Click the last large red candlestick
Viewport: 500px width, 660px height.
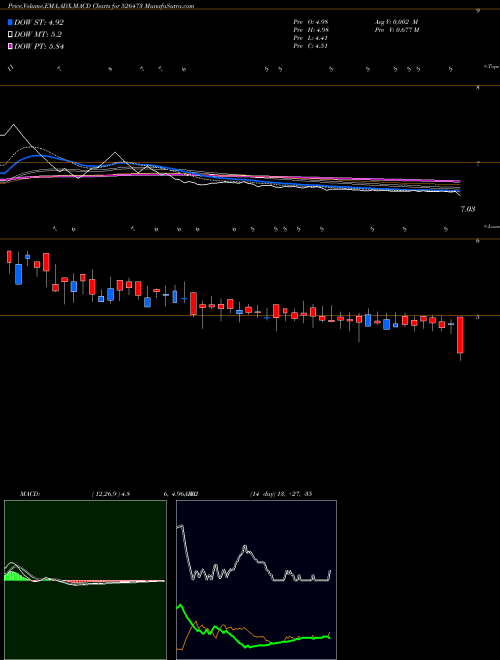coord(460,335)
